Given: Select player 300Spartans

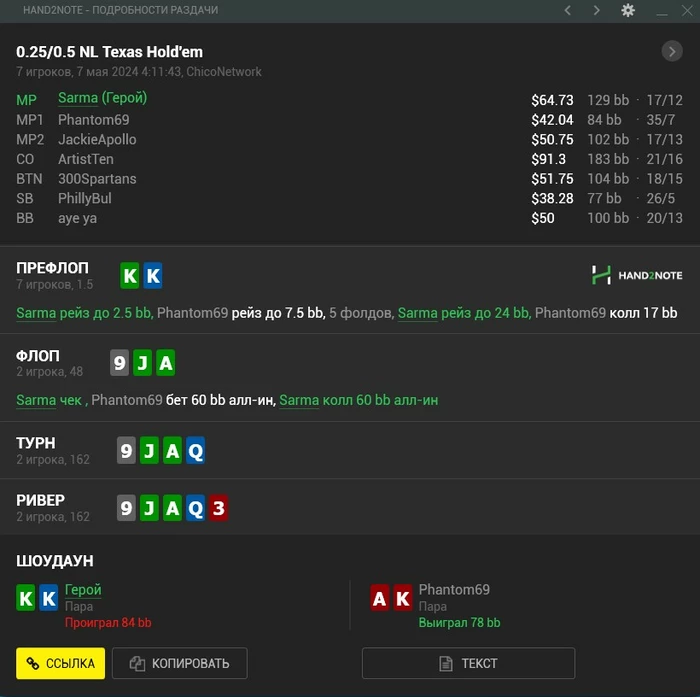Looking at the screenshot, I should click(x=97, y=179).
